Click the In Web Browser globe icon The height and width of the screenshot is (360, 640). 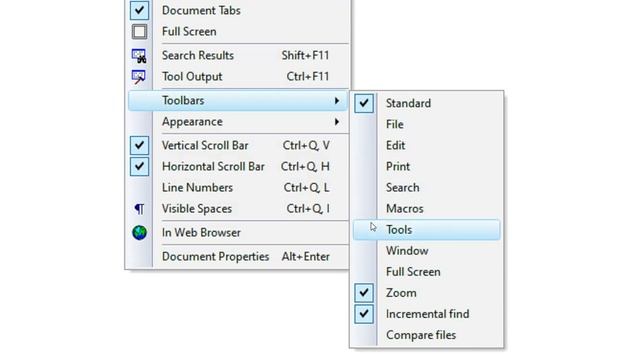(x=139, y=233)
